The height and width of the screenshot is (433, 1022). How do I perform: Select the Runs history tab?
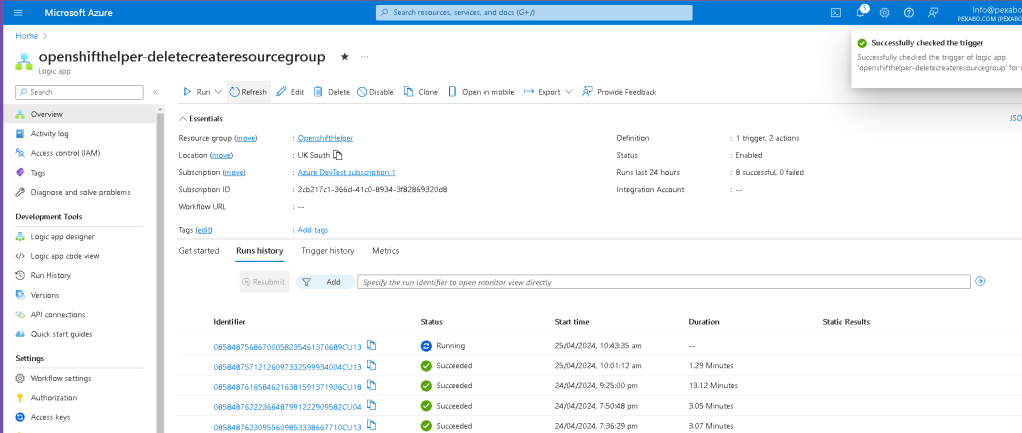[x=259, y=251]
